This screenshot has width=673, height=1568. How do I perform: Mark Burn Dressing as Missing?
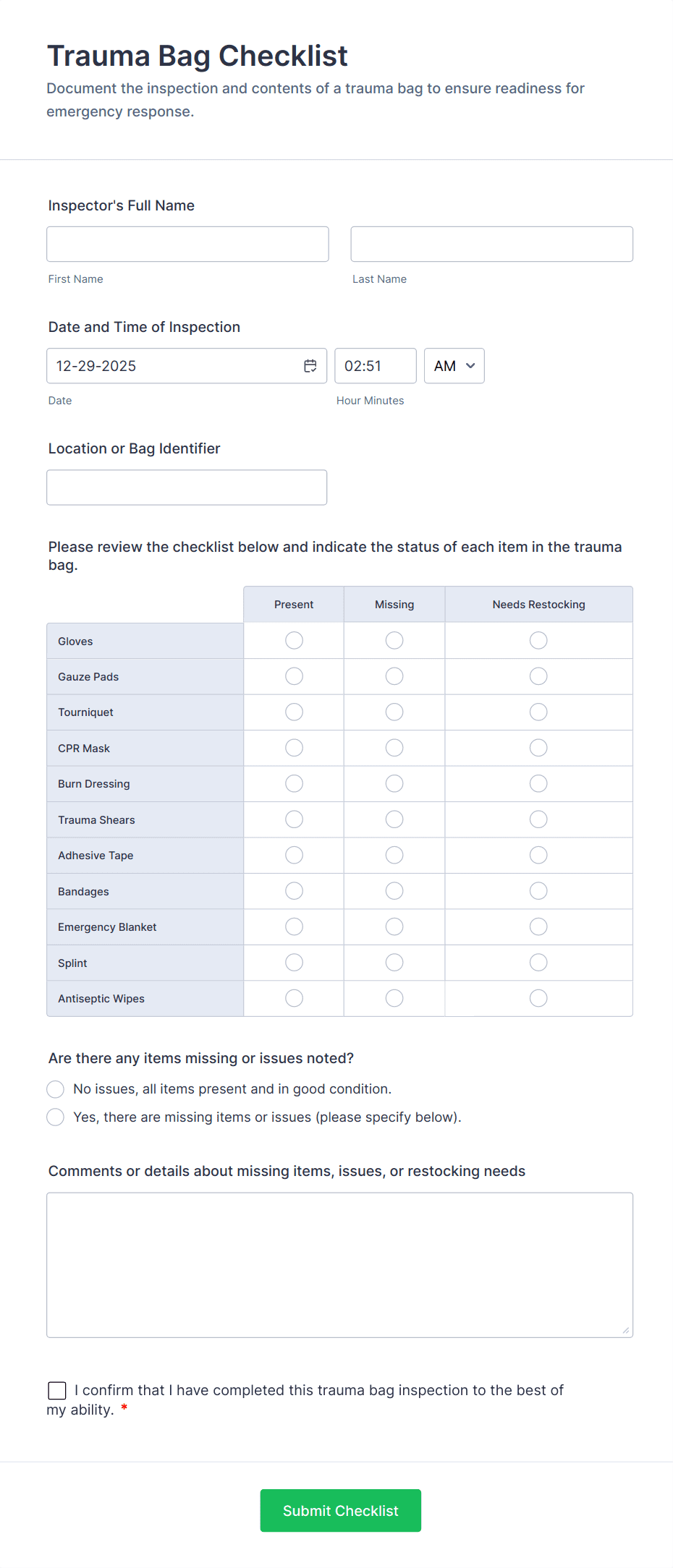(394, 784)
